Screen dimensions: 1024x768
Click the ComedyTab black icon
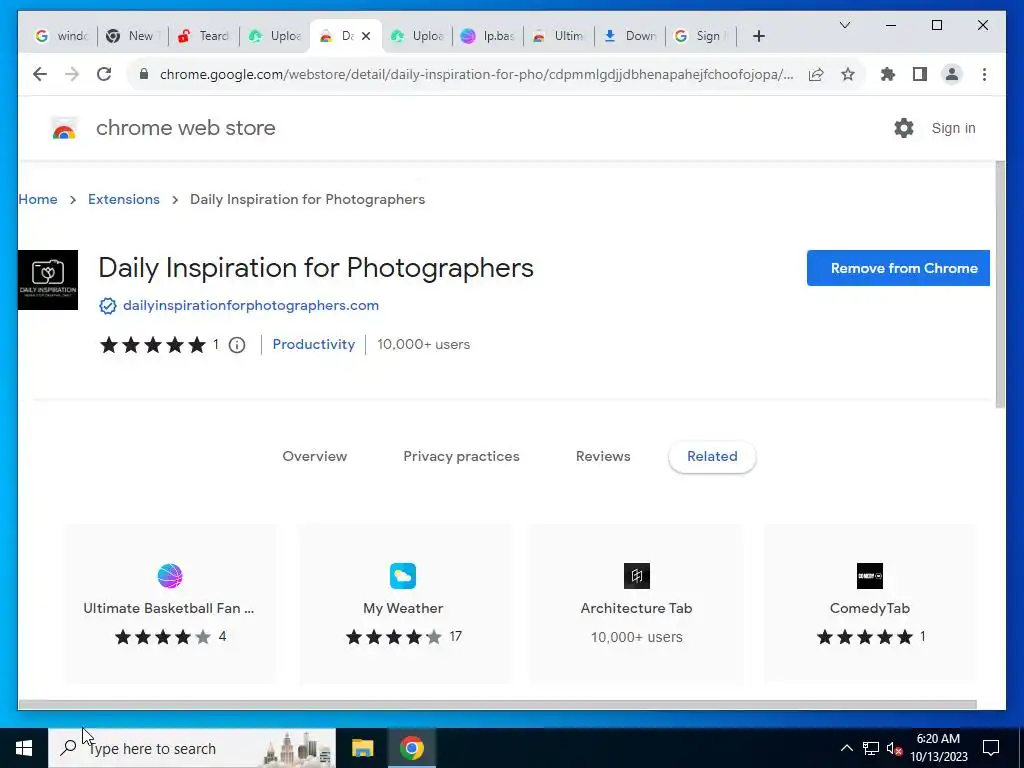pyautogui.click(x=870, y=576)
